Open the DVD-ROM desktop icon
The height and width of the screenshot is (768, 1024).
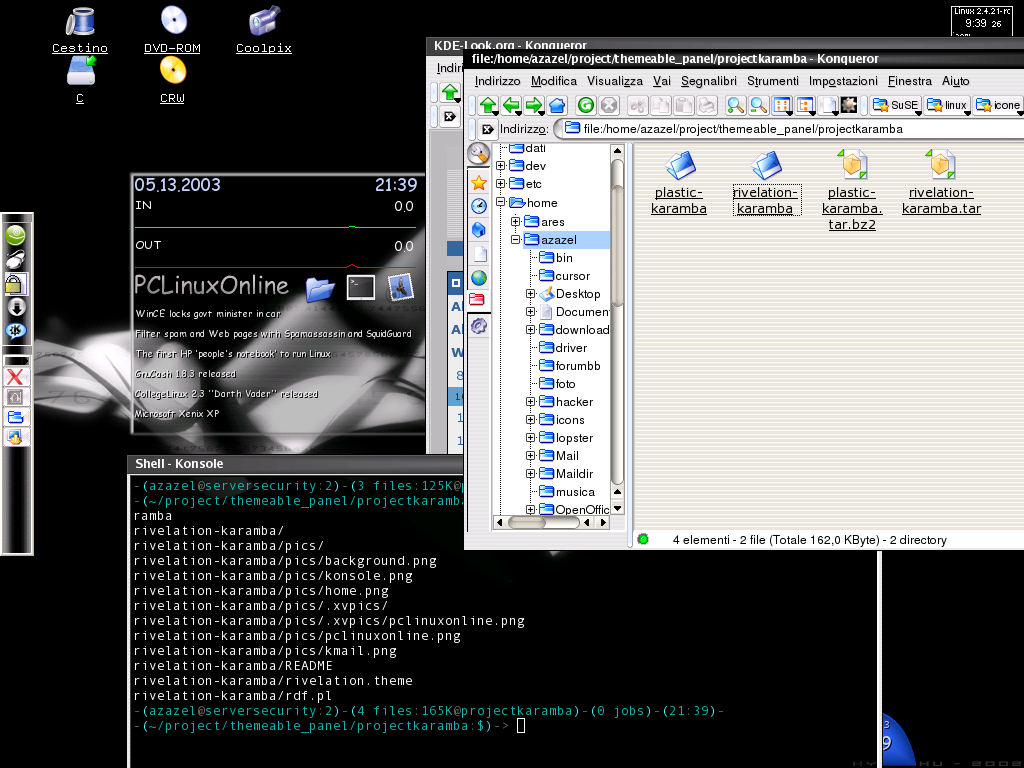[x=172, y=30]
